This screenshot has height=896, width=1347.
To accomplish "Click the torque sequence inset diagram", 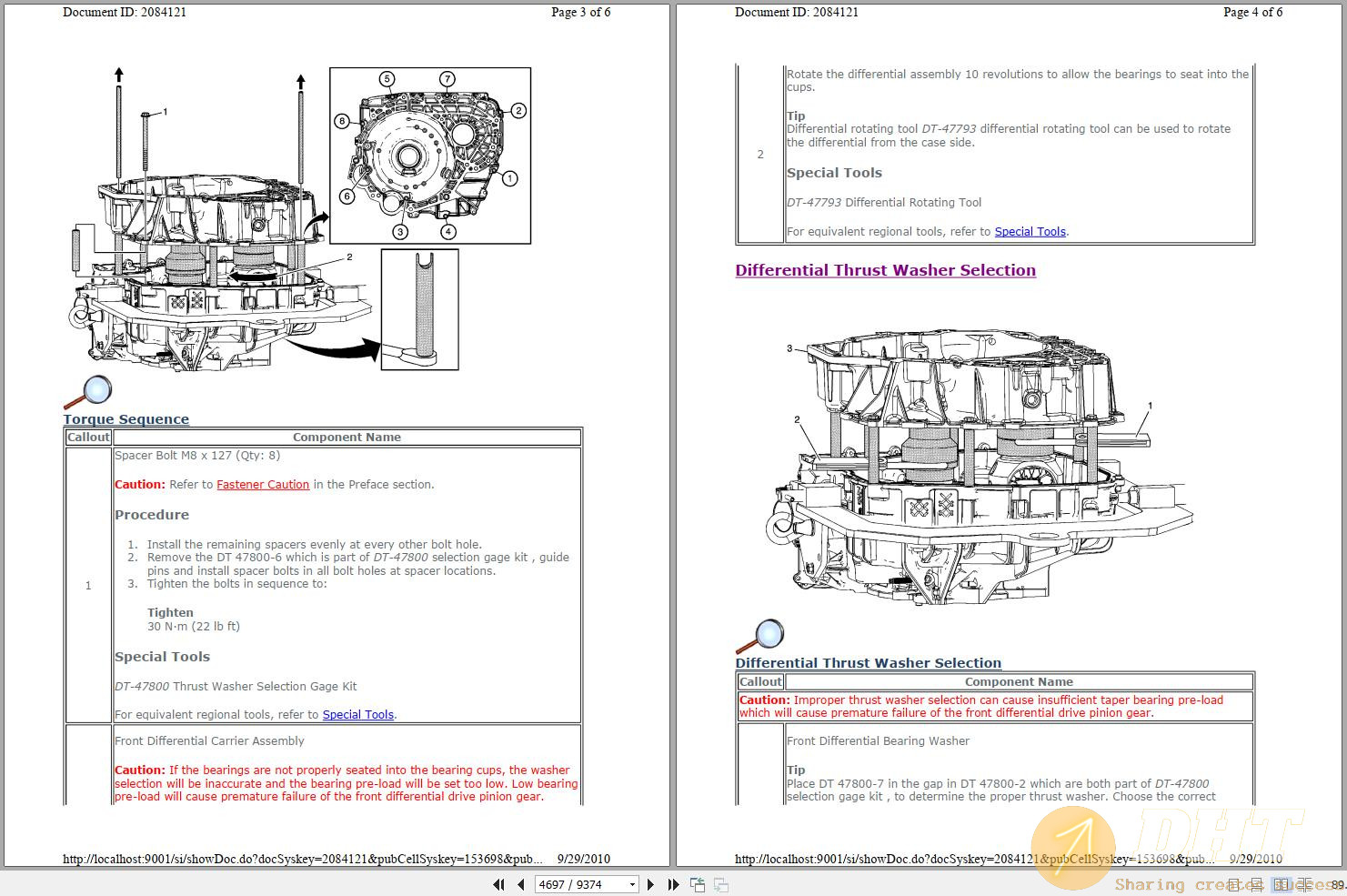I will click(x=430, y=156).
